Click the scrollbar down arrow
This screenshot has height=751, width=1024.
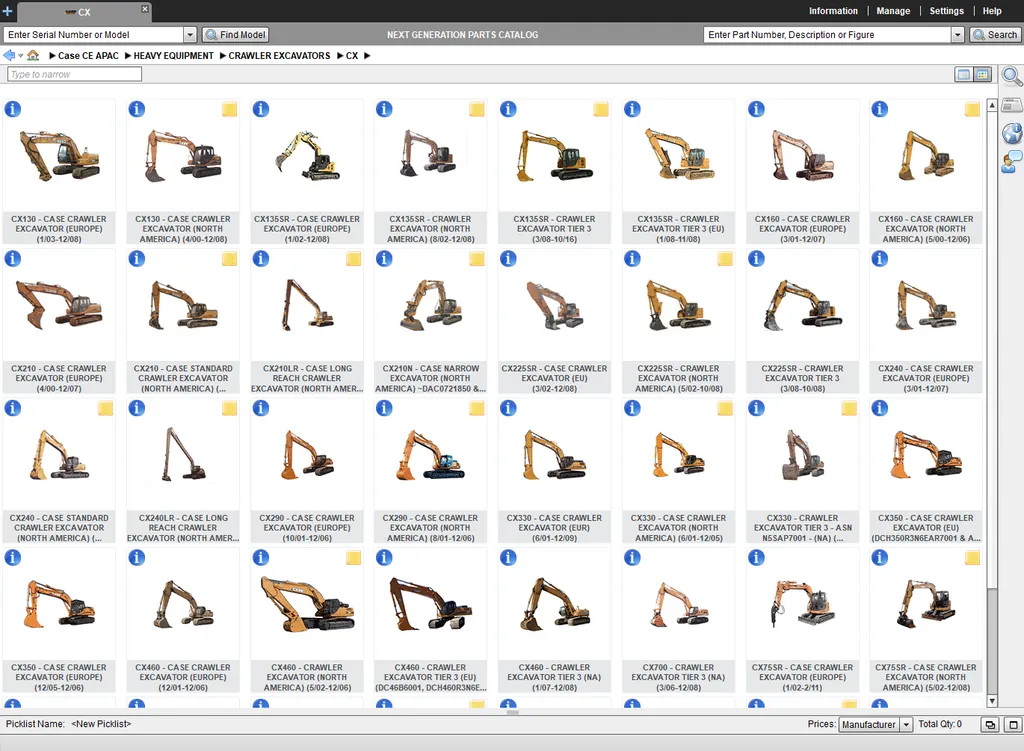coord(992,701)
